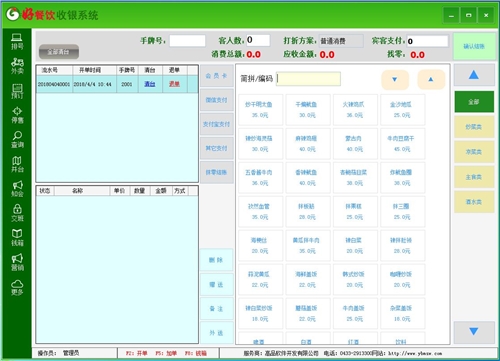Click the 会员卡 payment button

217,76
